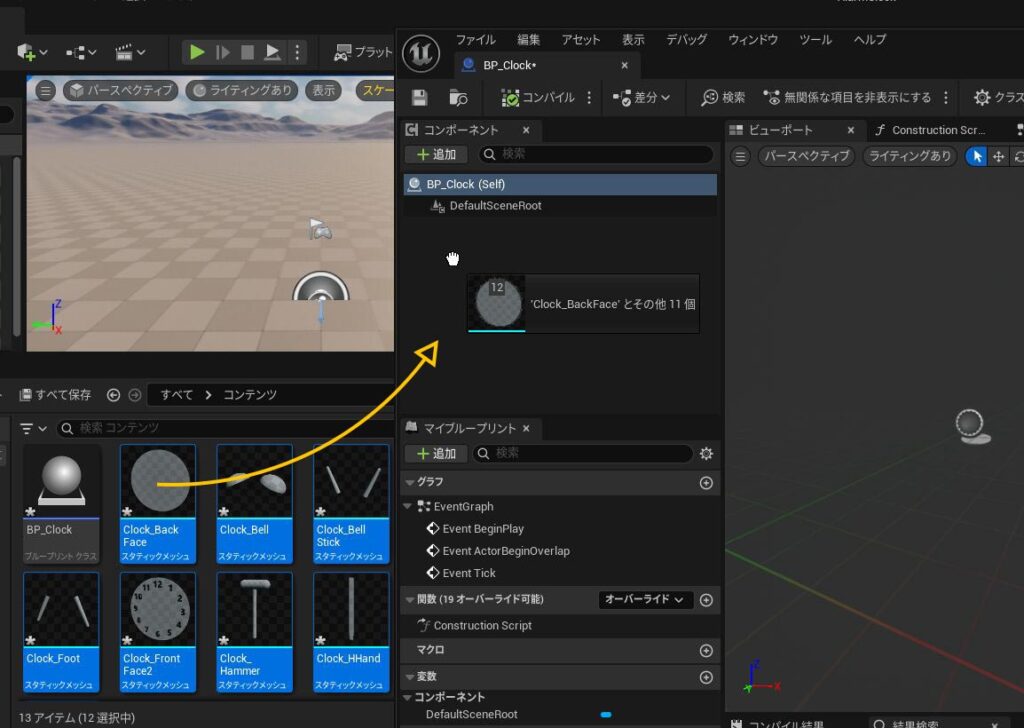Select the cursor select mode in viewport
The width and height of the screenshot is (1024, 728).
[x=977, y=156]
